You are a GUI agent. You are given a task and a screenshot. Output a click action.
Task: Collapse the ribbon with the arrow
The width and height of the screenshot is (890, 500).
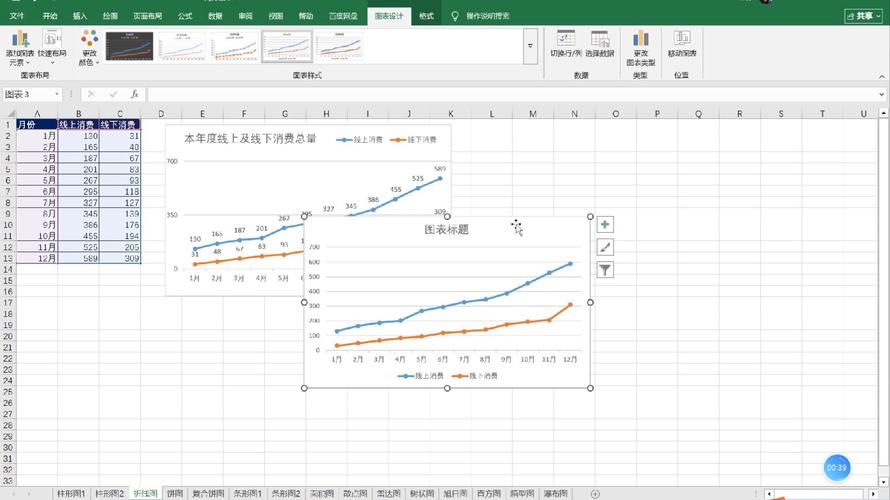(x=881, y=76)
